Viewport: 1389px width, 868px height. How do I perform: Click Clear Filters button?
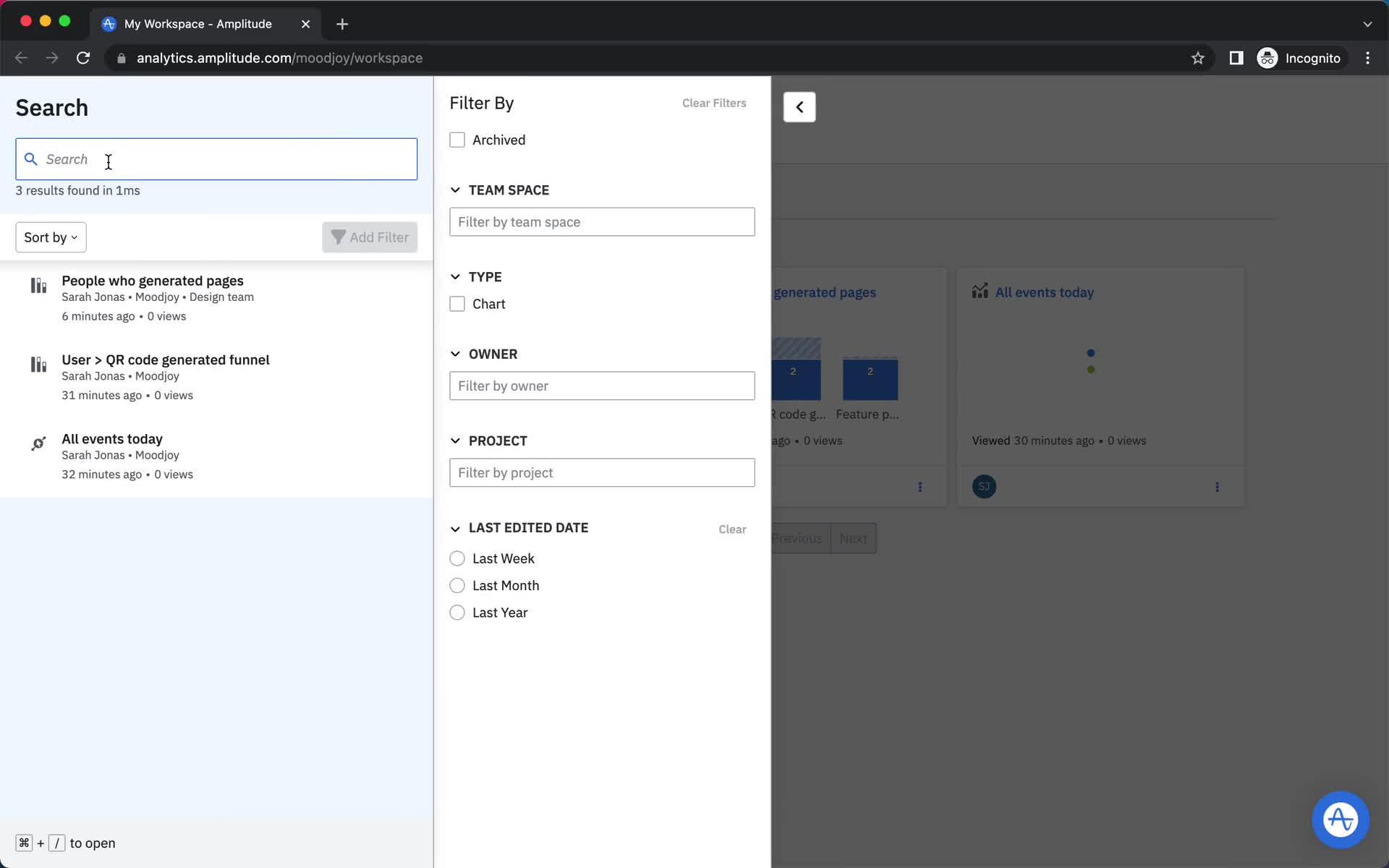pyautogui.click(x=714, y=103)
